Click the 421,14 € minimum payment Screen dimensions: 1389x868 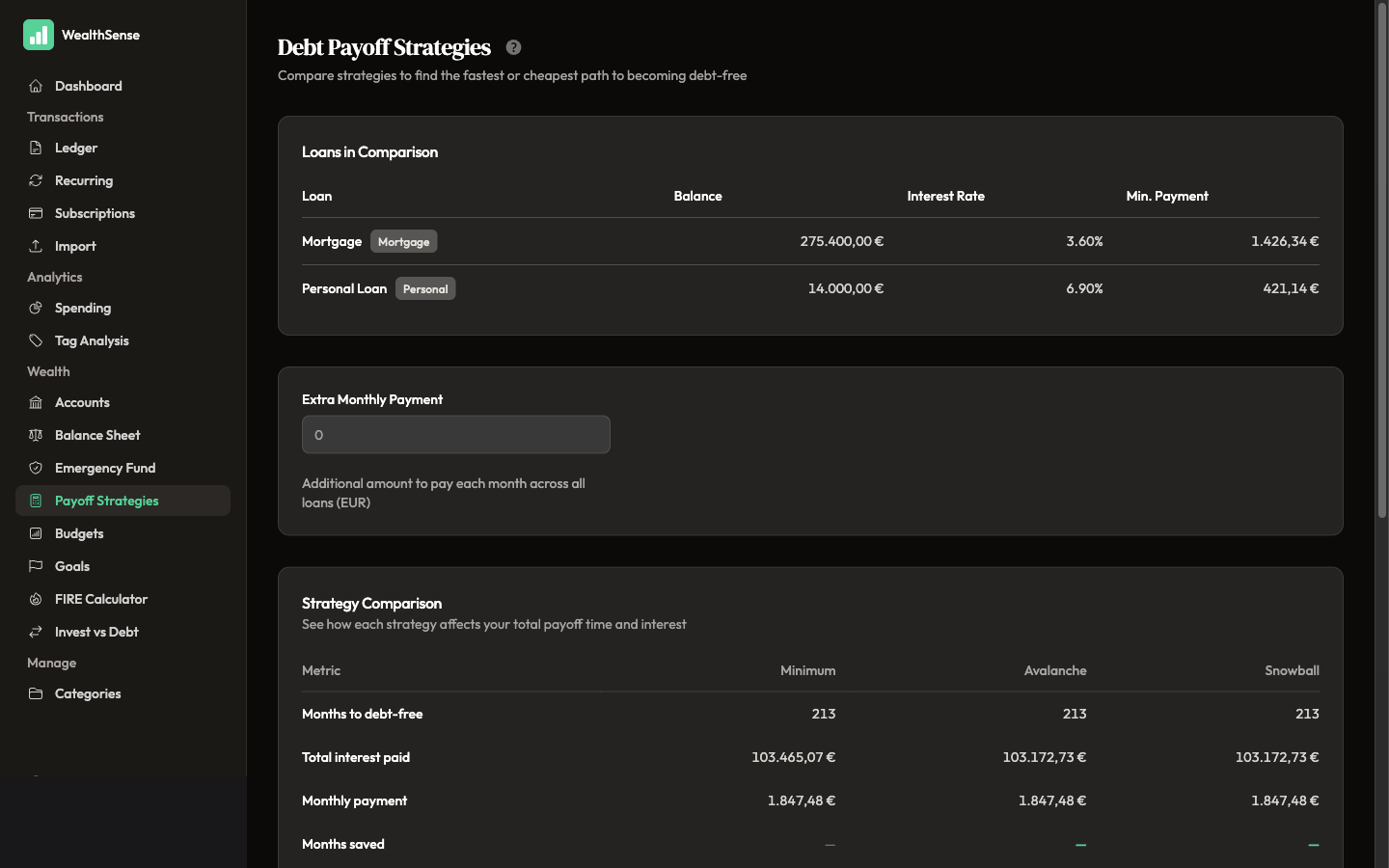click(1291, 288)
